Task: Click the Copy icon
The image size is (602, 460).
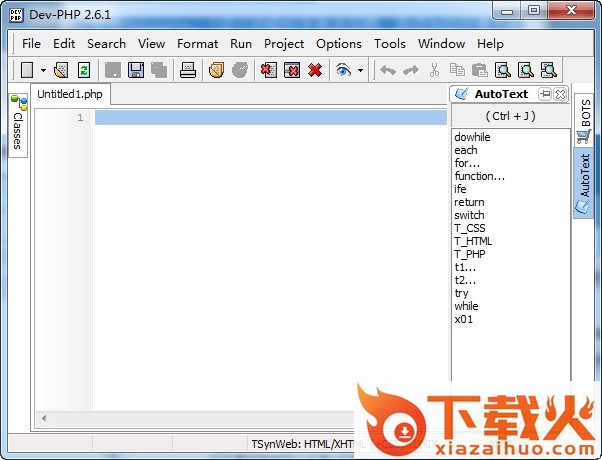Action: [x=457, y=70]
